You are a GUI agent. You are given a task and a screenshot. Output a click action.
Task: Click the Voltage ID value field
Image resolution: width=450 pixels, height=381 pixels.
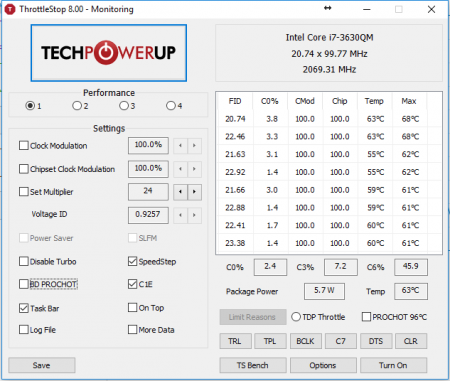pos(148,215)
